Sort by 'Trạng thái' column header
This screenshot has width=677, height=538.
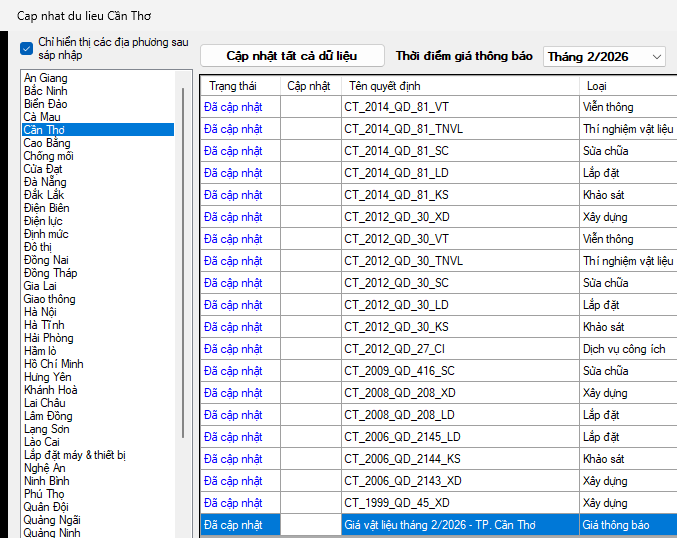233,86
